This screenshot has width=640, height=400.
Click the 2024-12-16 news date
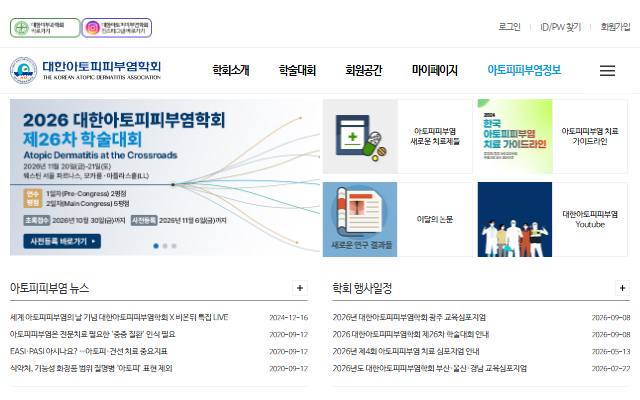click(x=289, y=318)
